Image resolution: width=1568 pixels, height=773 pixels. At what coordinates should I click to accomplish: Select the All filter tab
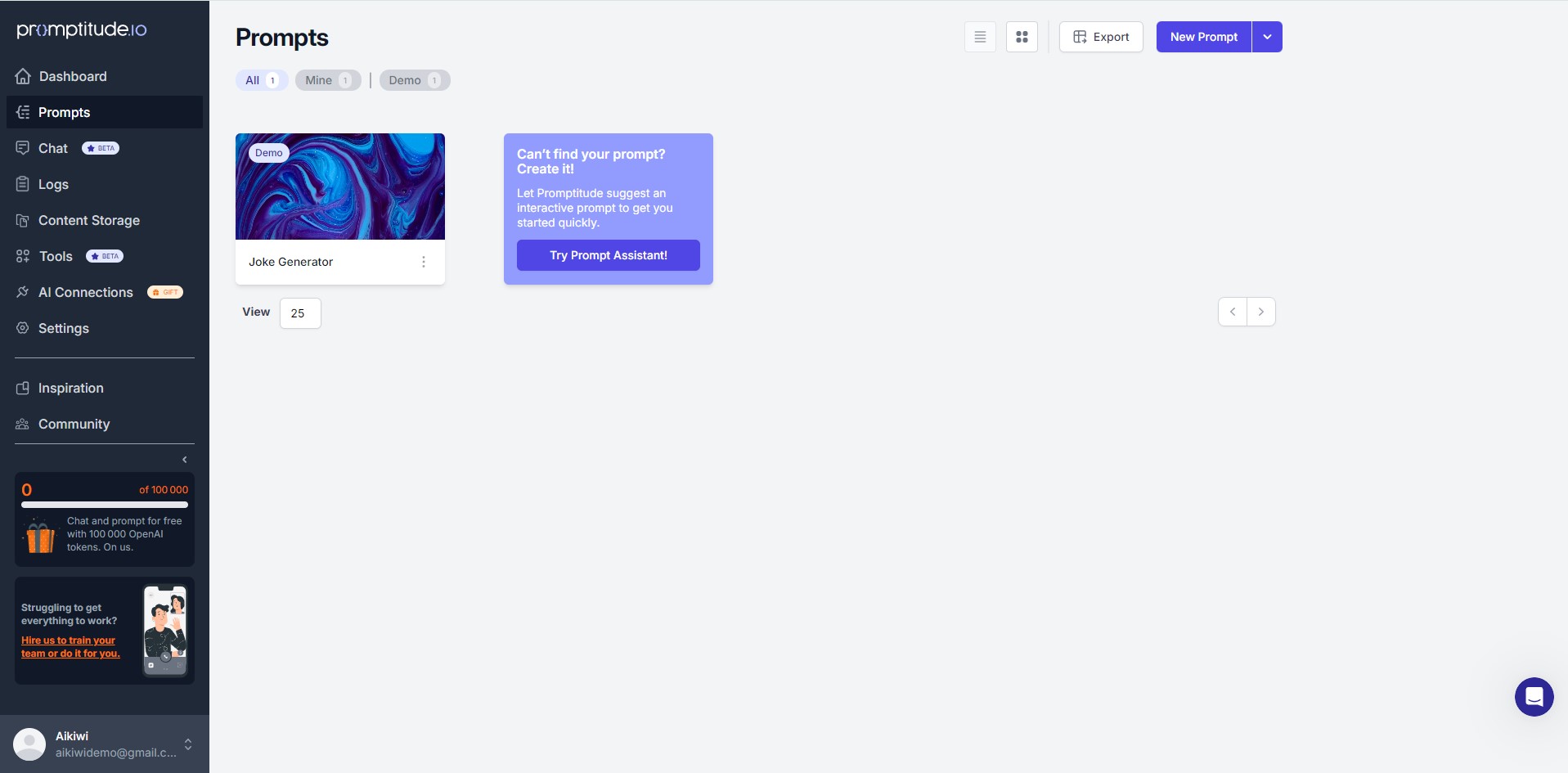point(262,80)
